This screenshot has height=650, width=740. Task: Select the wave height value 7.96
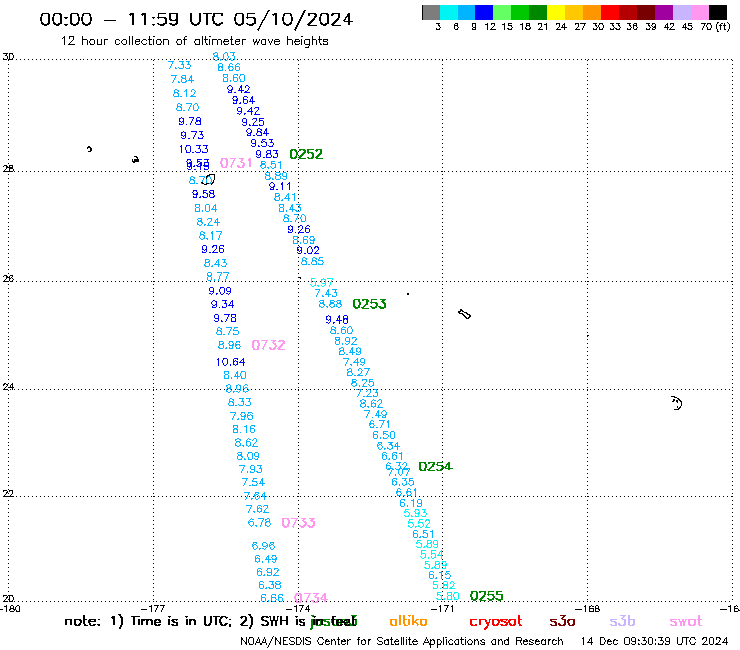242,416
